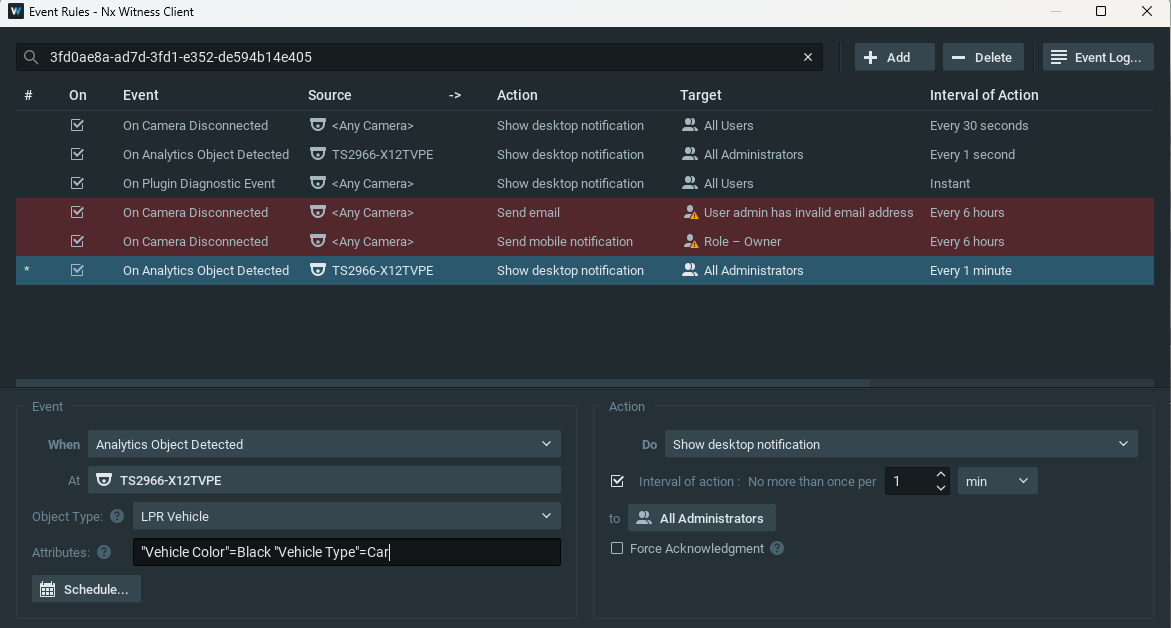Open the Do action dropdown
1171x628 pixels.
tap(901, 444)
